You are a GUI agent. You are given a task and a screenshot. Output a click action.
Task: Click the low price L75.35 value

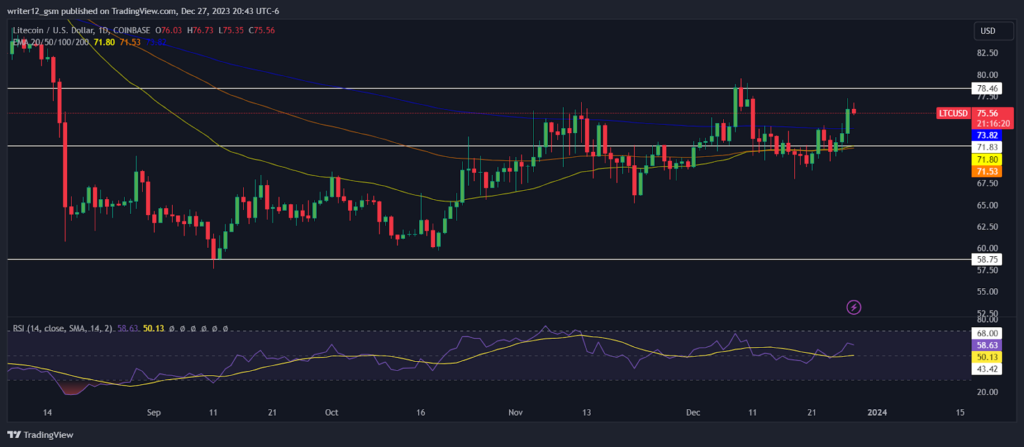pos(231,30)
